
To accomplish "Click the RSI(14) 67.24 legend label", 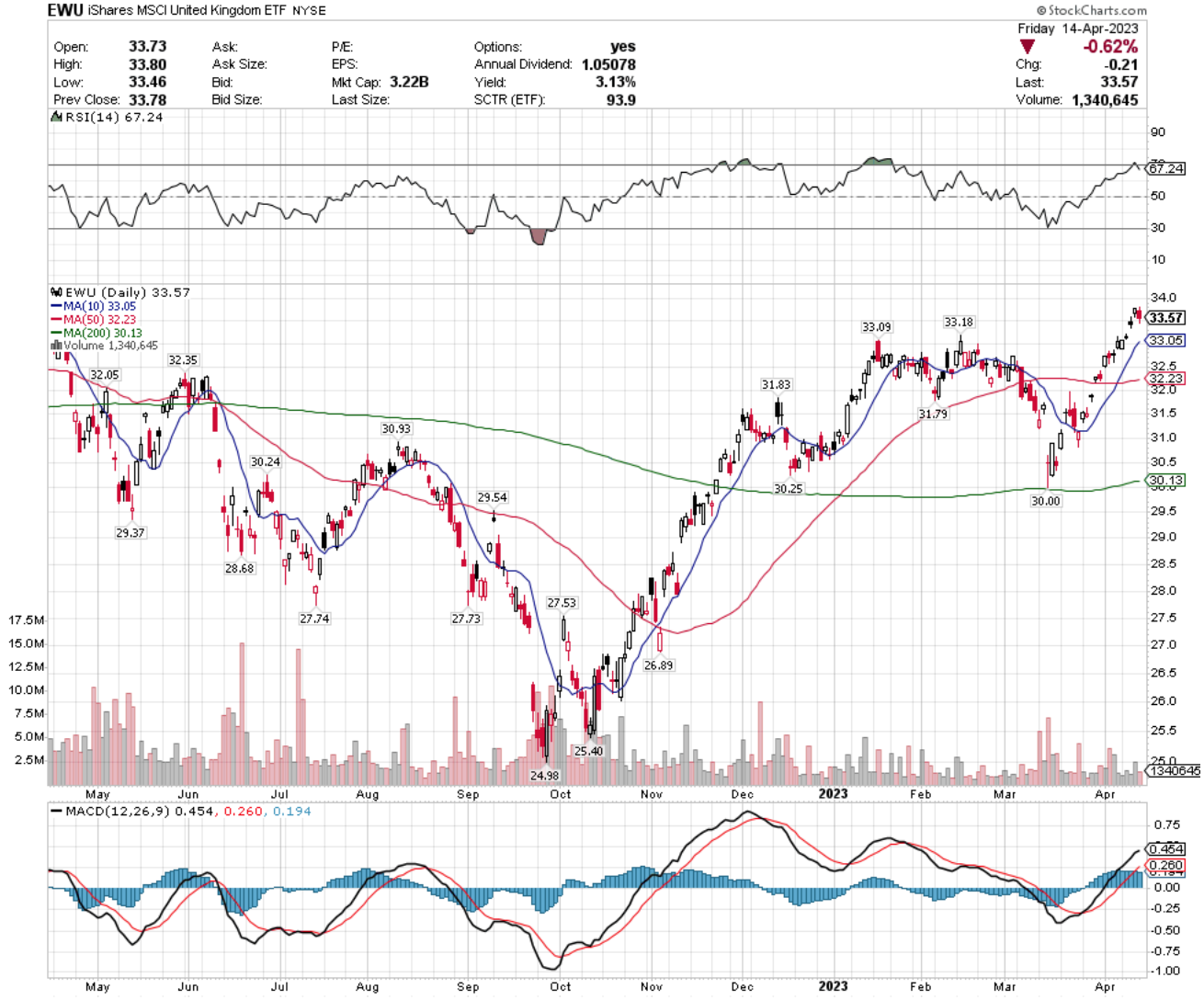I will pyautogui.click(x=108, y=118).
